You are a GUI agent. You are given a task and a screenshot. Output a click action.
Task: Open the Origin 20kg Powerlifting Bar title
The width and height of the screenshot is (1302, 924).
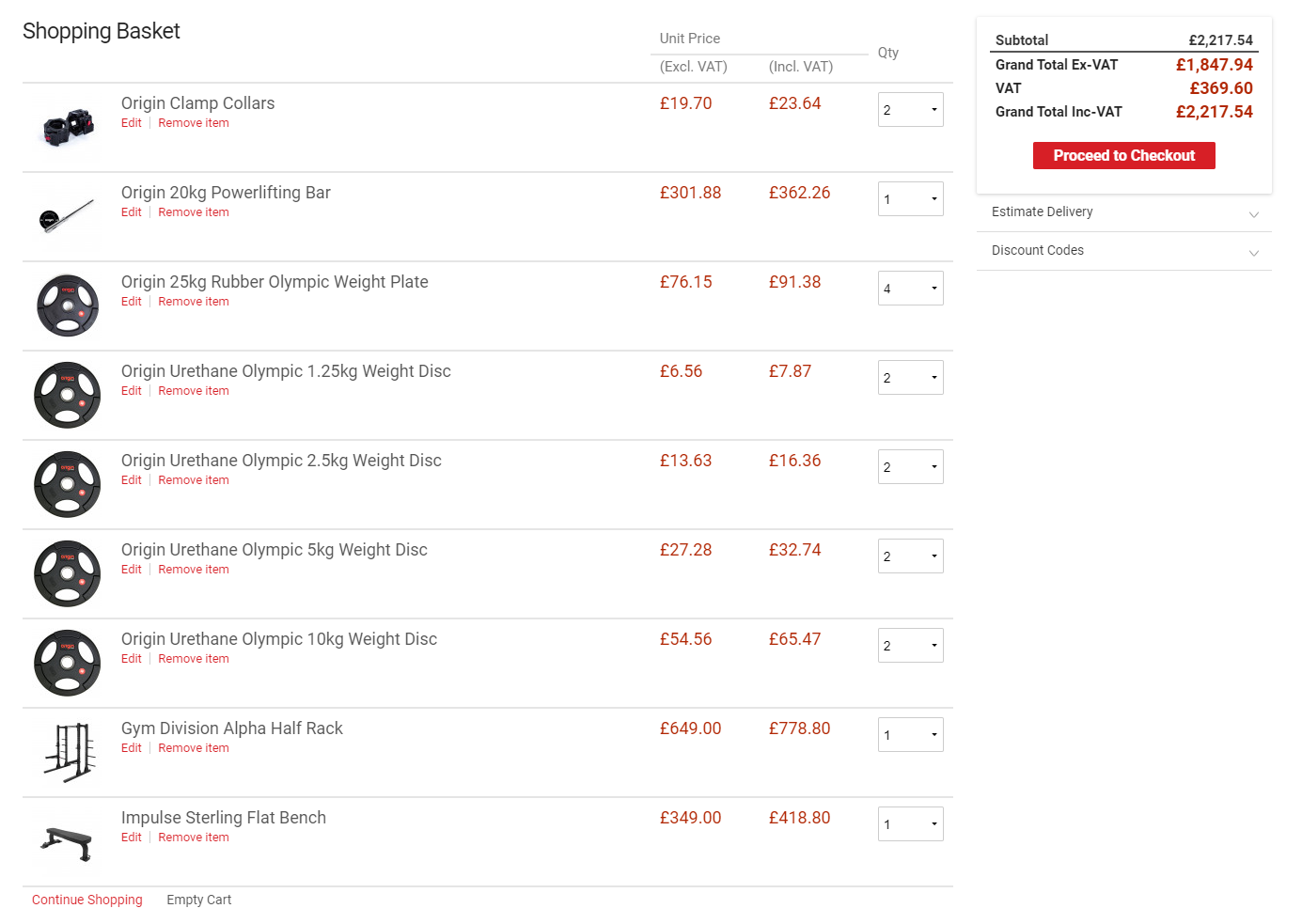pyautogui.click(x=226, y=193)
